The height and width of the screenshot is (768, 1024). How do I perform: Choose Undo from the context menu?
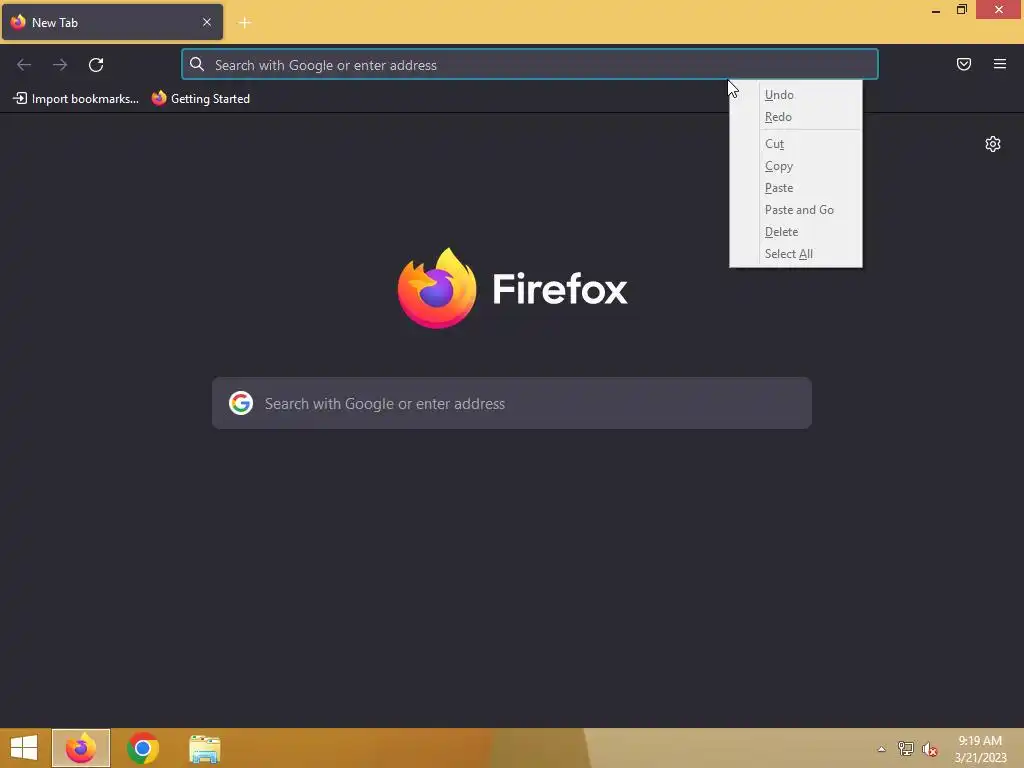tap(795, 95)
